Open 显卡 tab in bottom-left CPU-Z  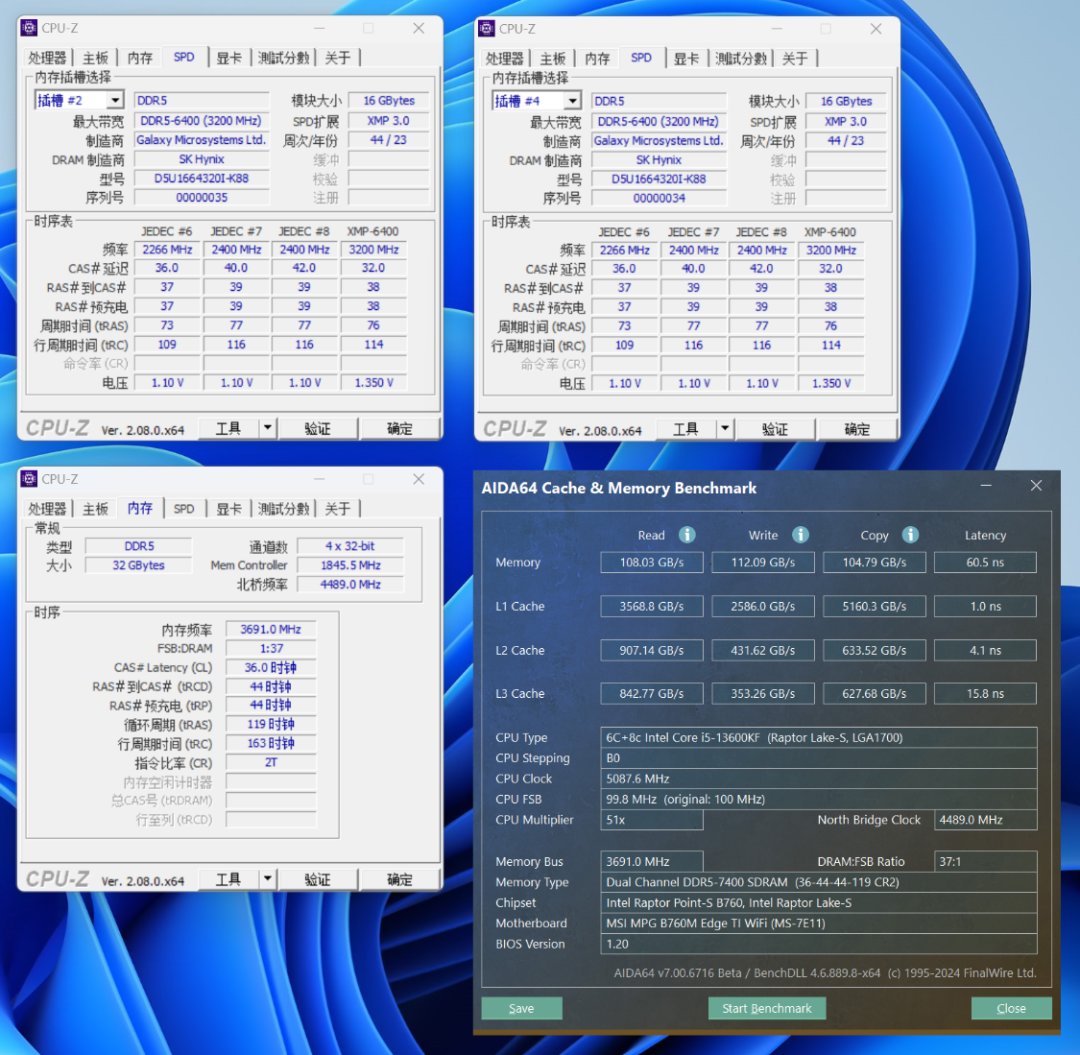pos(229,509)
